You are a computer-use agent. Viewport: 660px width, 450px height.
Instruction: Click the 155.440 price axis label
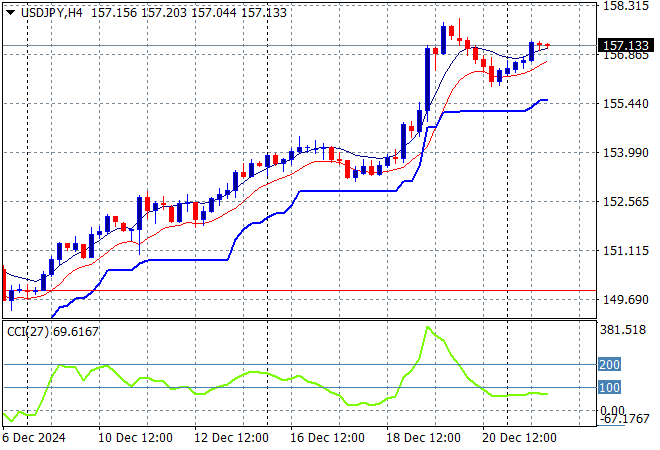click(626, 104)
